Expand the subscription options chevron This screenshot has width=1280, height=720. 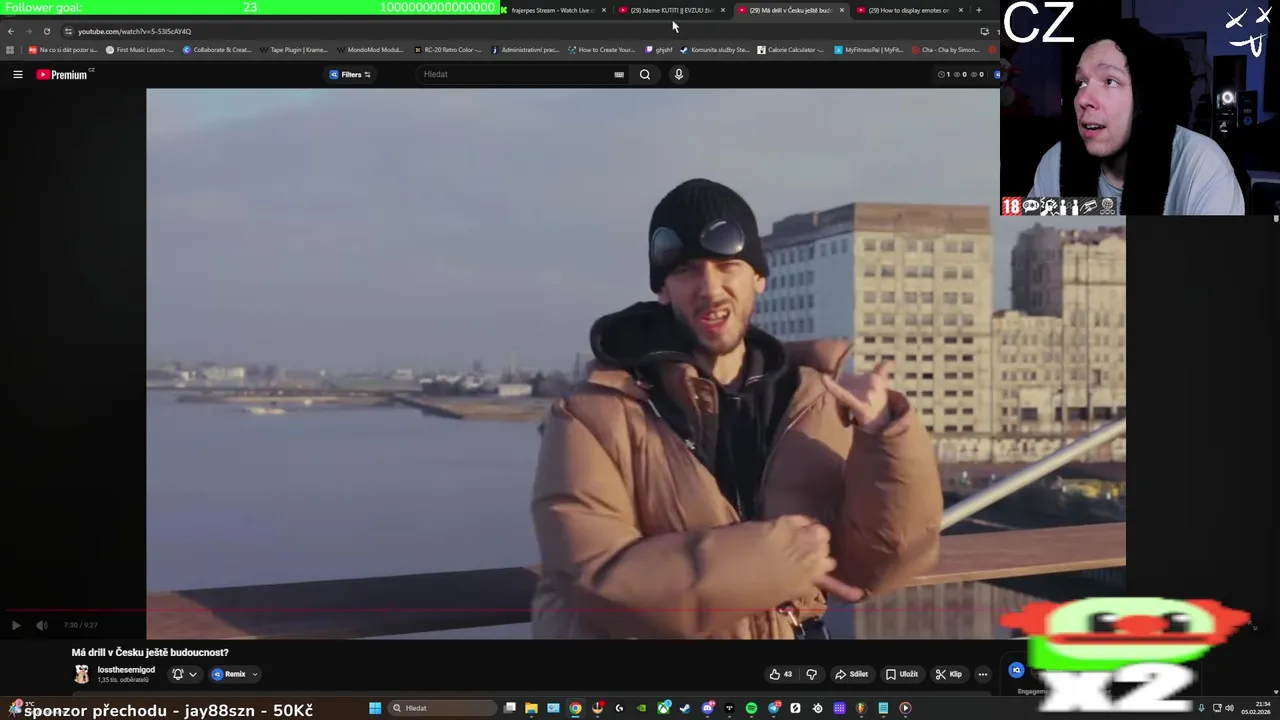pos(193,674)
